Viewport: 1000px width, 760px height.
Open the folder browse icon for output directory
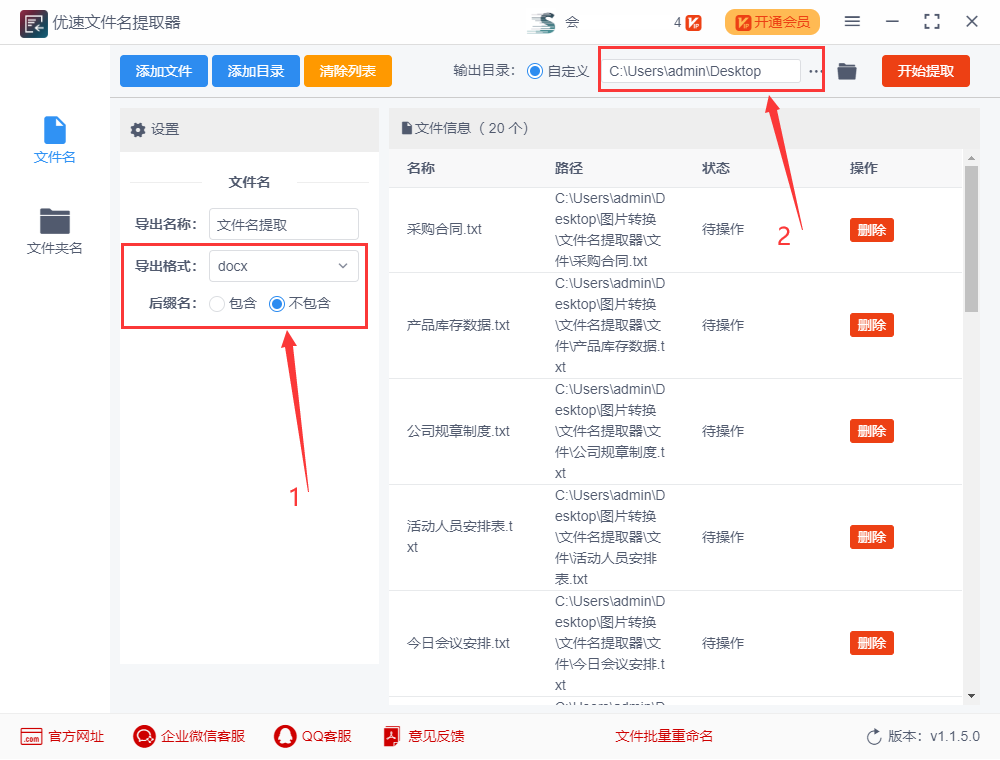pyautogui.click(x=847, y=71)
